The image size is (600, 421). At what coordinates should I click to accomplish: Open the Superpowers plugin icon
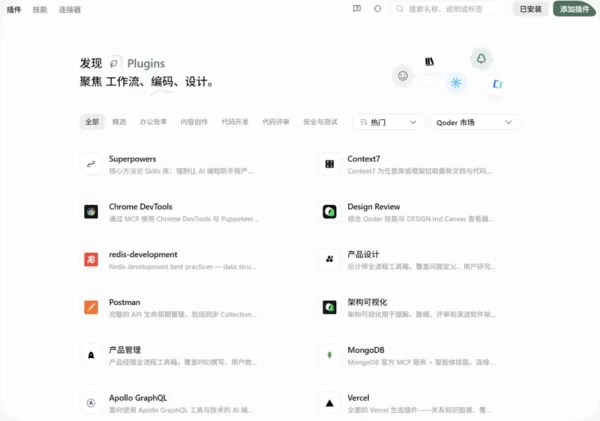(x=91, y=164)
